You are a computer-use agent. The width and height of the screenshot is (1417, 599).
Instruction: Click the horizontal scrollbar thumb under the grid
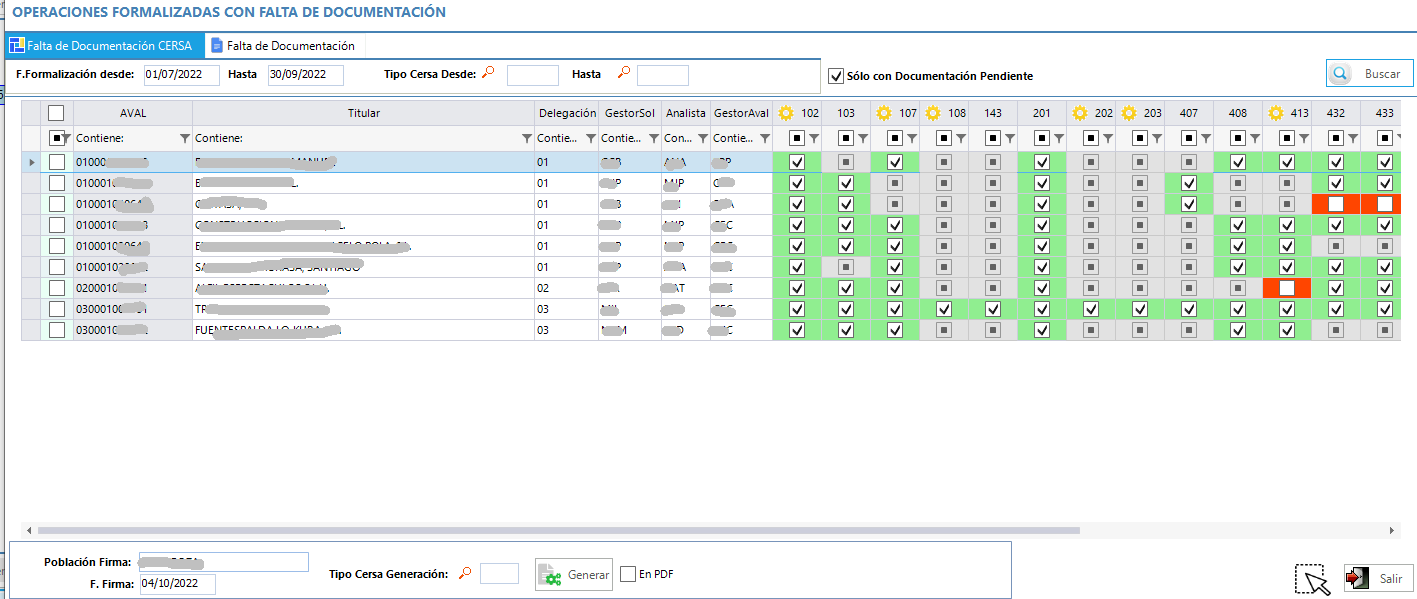pos(559,530)
